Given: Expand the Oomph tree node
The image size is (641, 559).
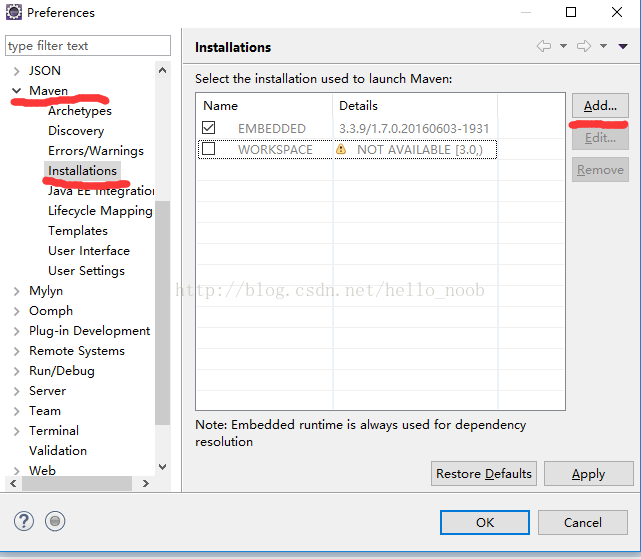Looking at the screenshot, I should point(16,311).
